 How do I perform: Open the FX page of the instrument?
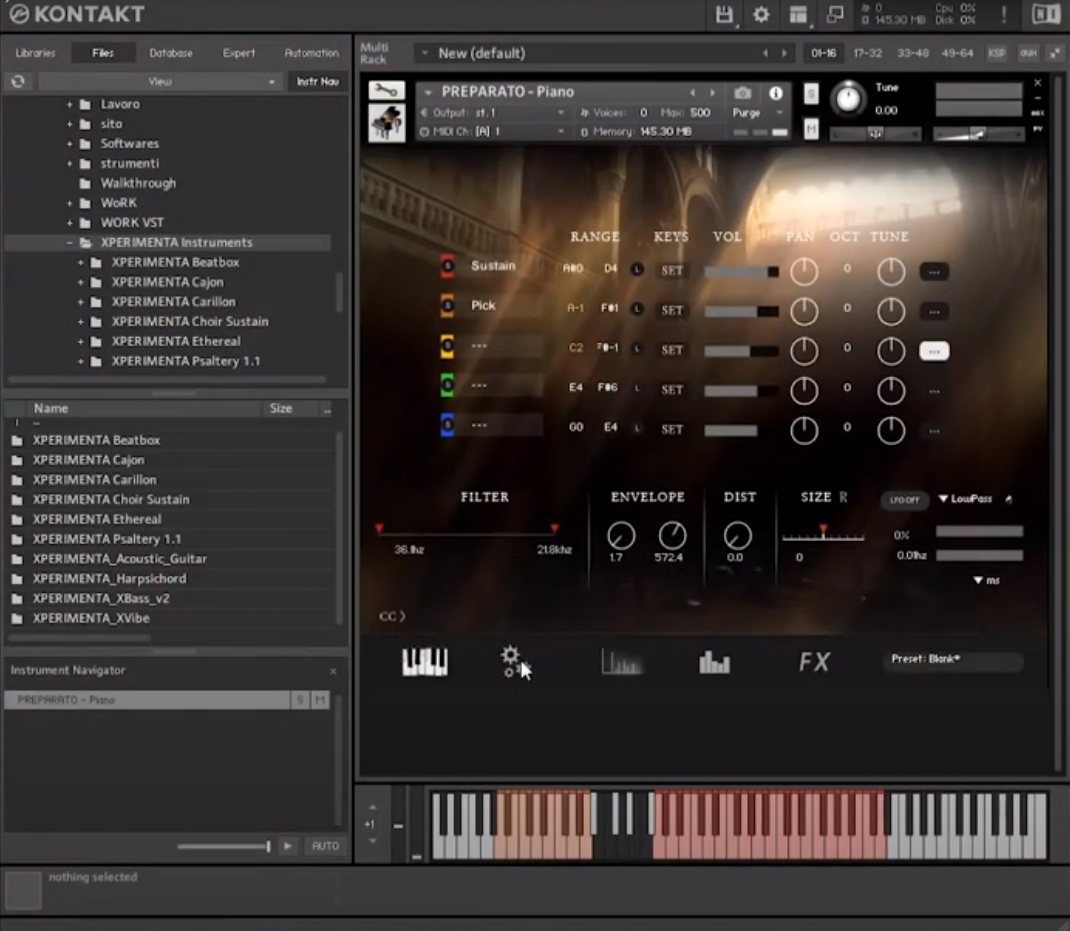click(x=812, y=660)
